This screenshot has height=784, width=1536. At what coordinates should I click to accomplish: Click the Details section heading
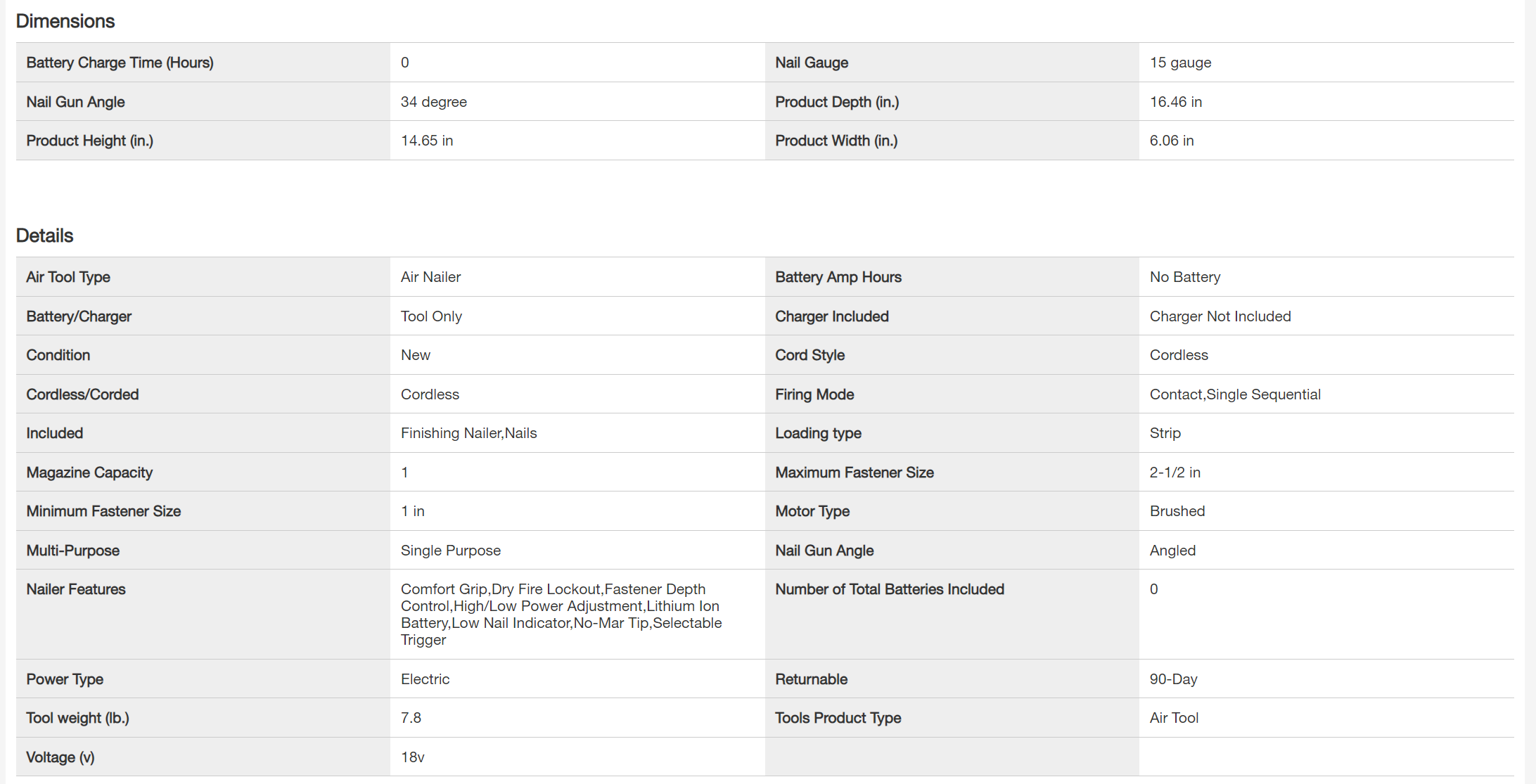pyautogui.click(x=44, y=236)
